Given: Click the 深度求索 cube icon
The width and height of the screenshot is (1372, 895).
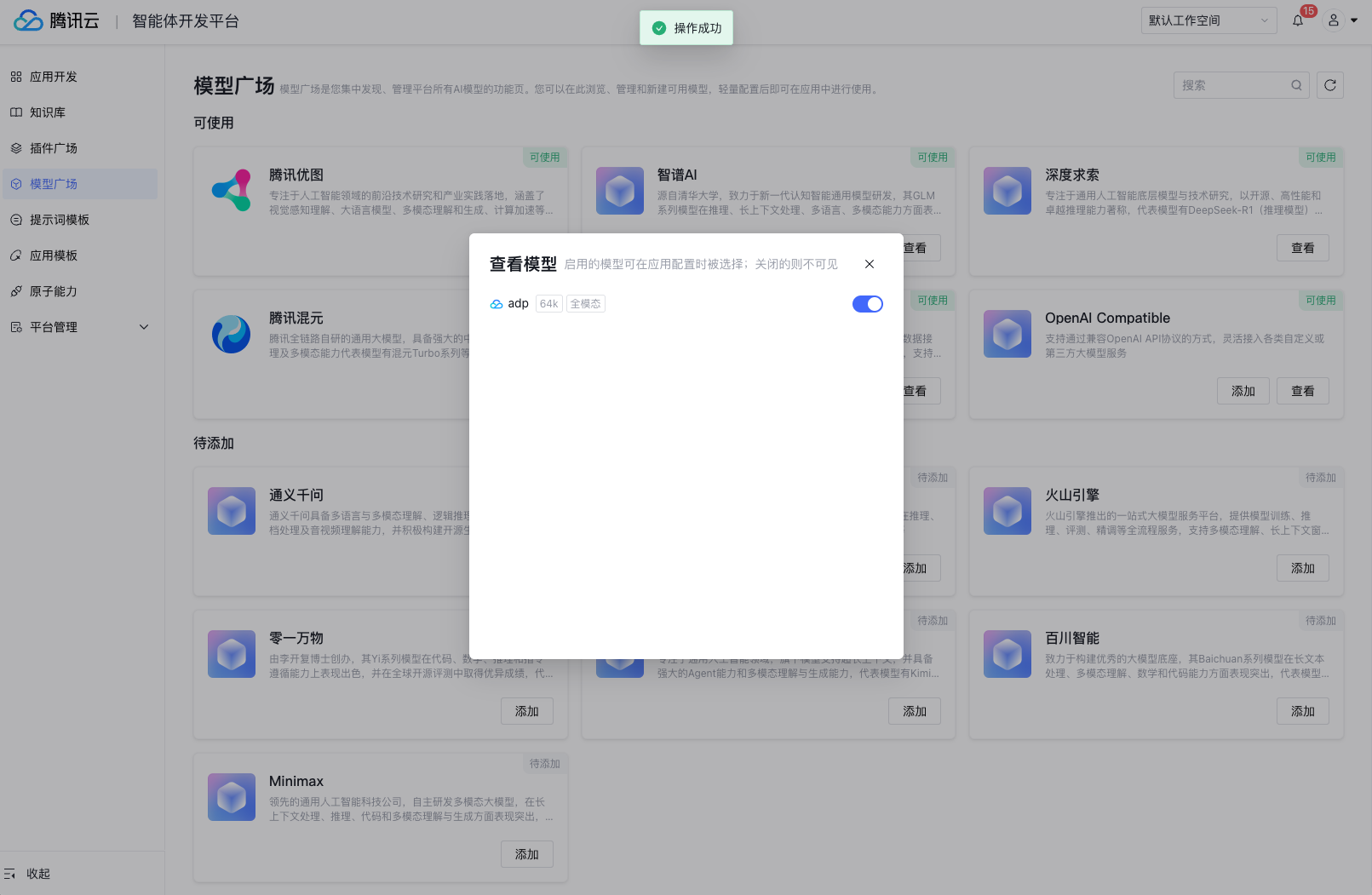Looking at the screenshot, I should [1007, 190].
